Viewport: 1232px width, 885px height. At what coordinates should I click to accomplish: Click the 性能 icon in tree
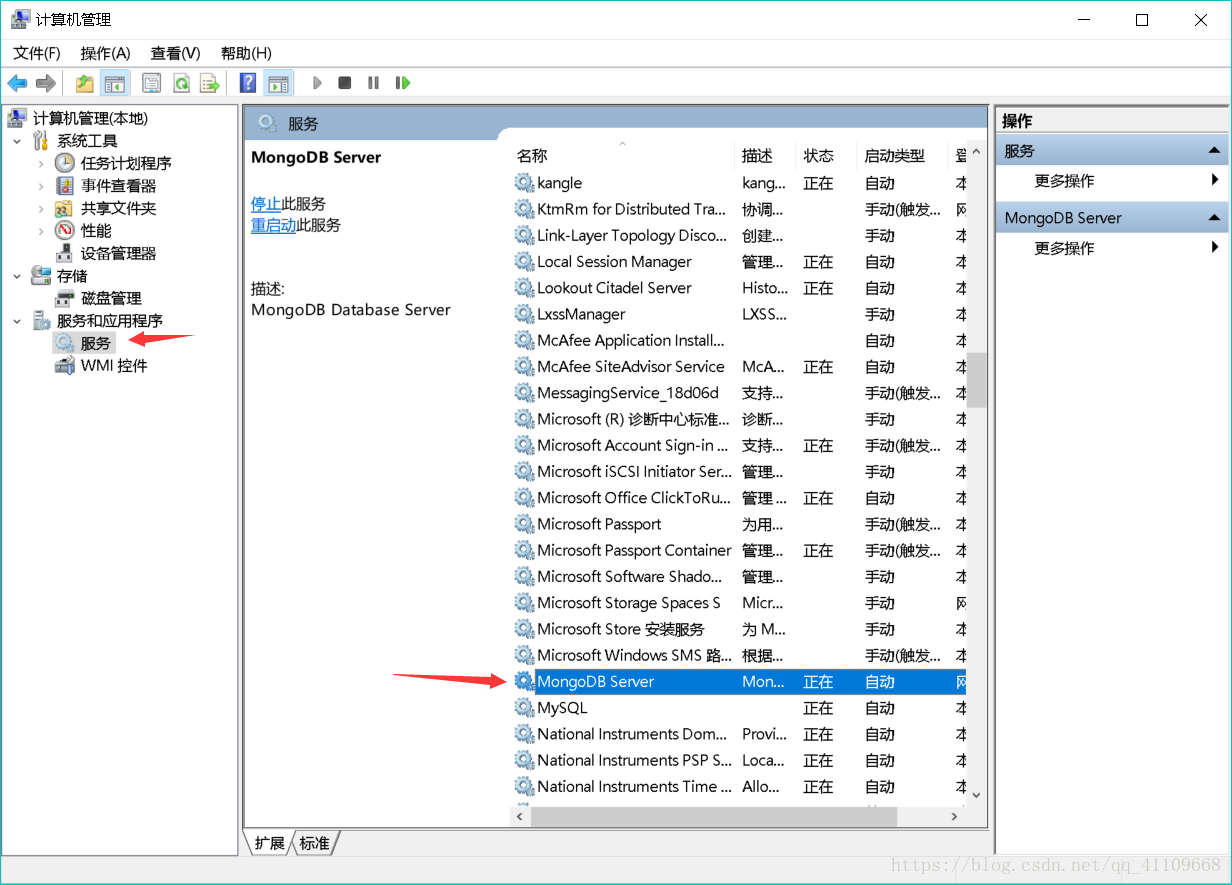(x=65, y=231)
